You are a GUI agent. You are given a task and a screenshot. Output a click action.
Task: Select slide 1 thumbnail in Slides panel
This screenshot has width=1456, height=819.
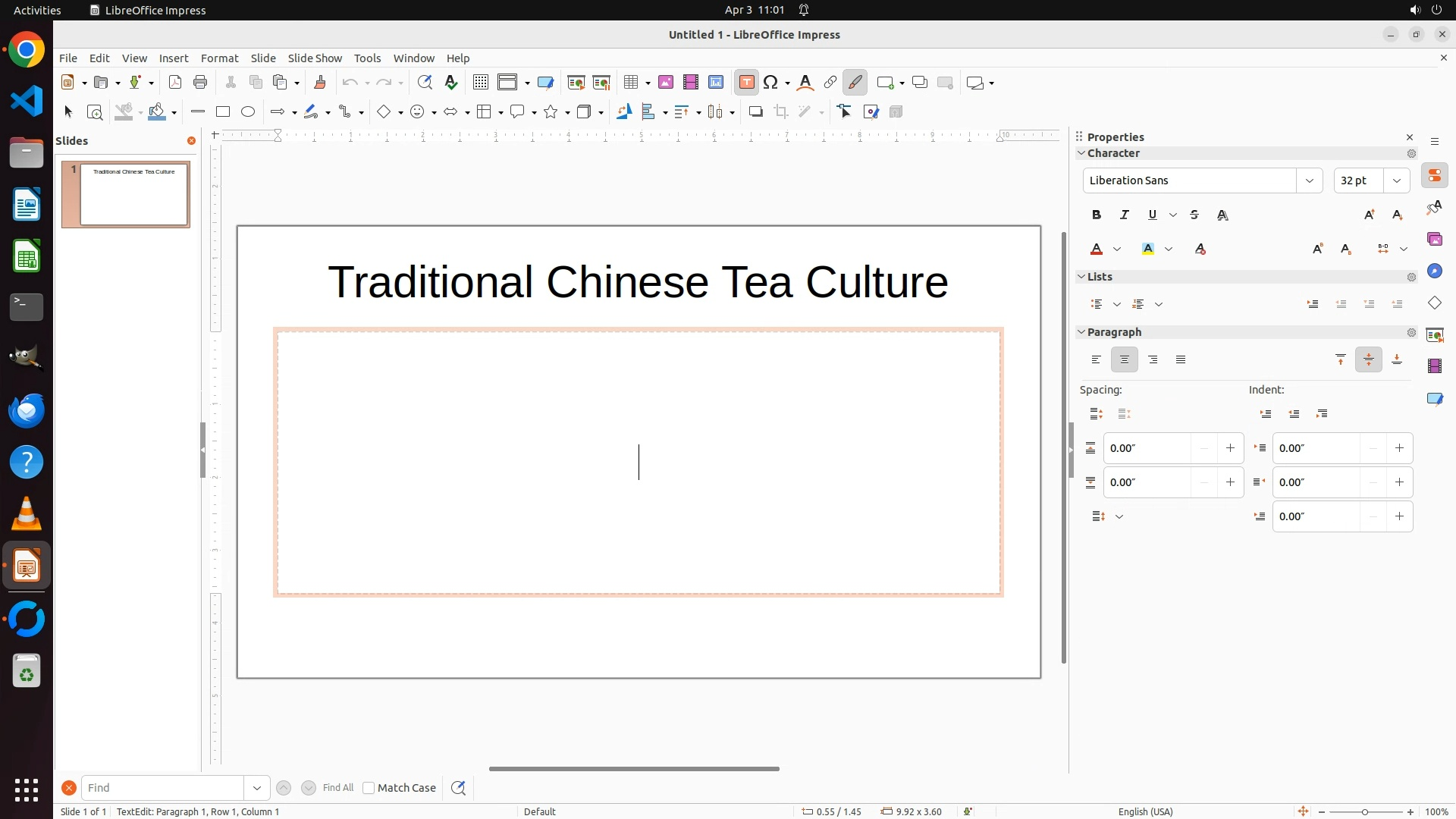tap(134, 194)
